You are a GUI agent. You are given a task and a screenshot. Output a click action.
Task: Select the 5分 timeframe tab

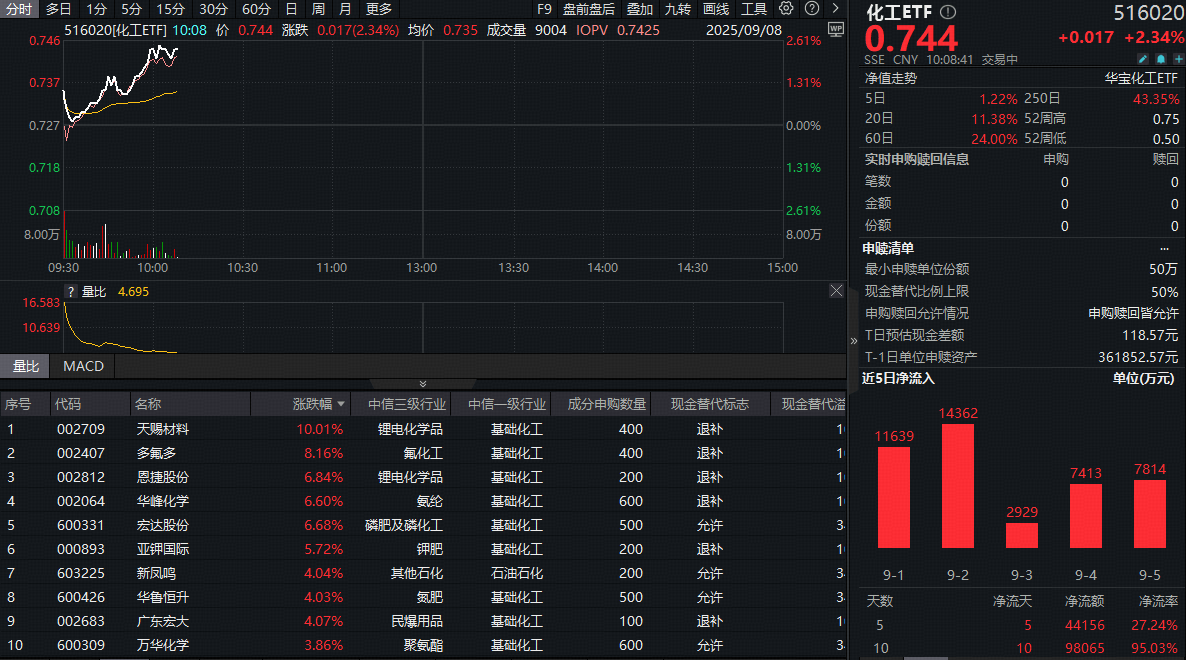click(x=131, y=9)
